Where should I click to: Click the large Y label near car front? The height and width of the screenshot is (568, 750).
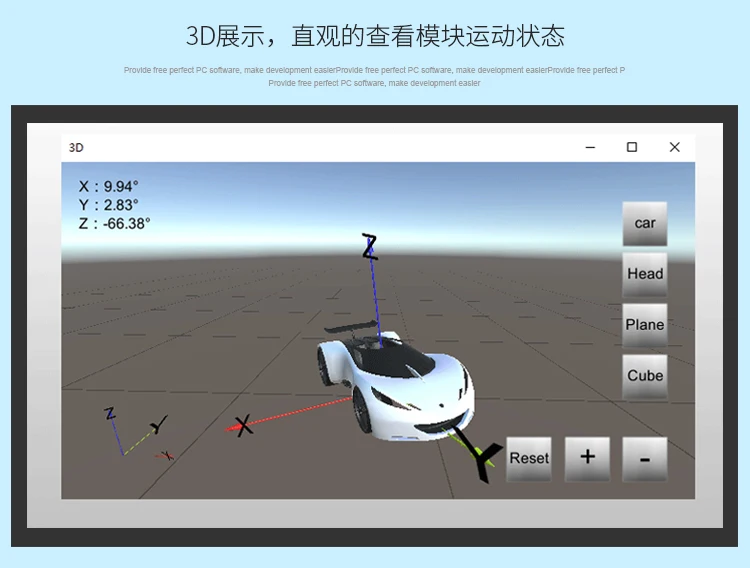[483, 457]
